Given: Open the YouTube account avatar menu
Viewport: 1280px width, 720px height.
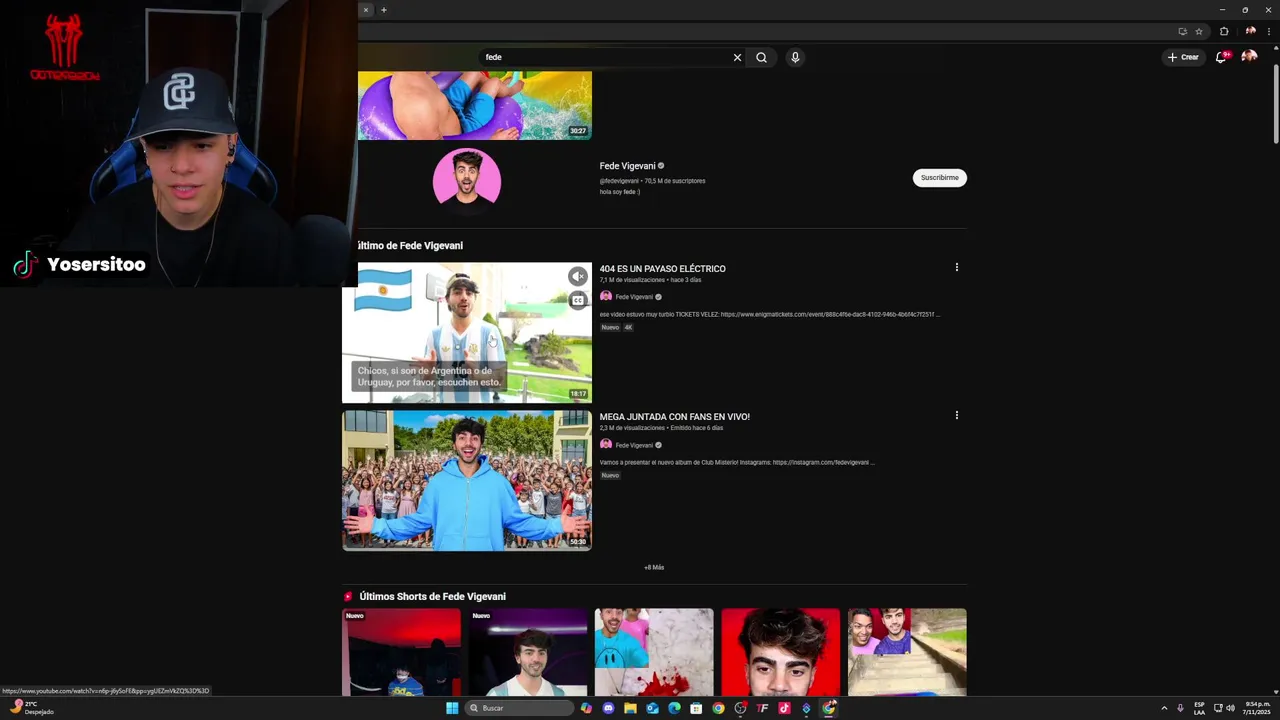Looking at the screenshot, I should pyautogui.click(x=1249, y=57).
